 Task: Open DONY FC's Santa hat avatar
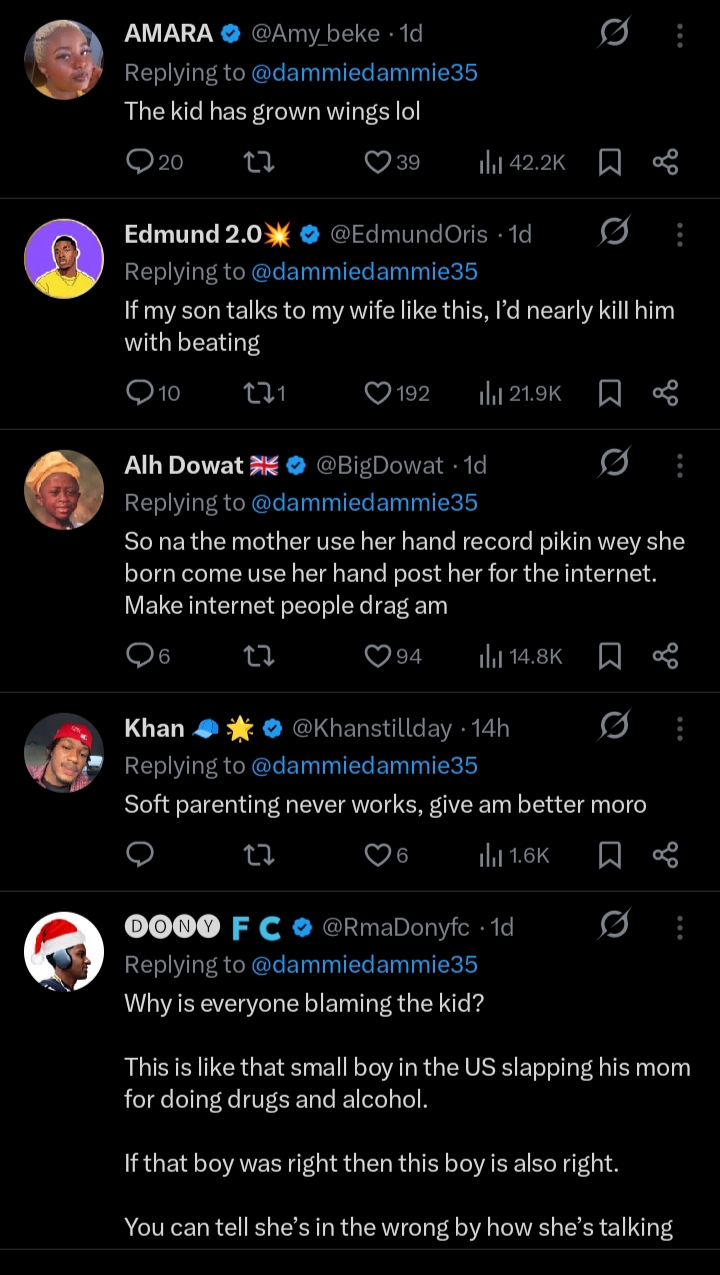64,951
